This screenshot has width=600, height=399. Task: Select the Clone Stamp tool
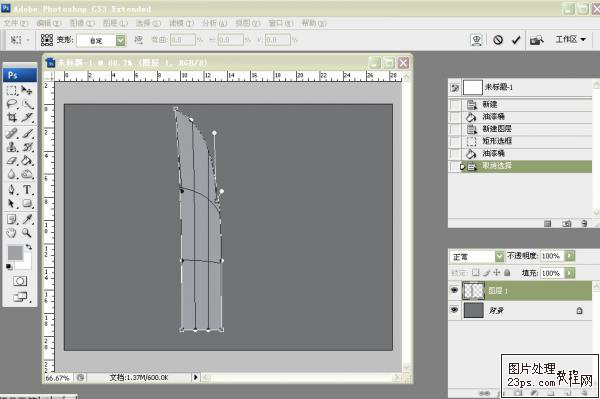pyautogui.click(x=12, y=147)
